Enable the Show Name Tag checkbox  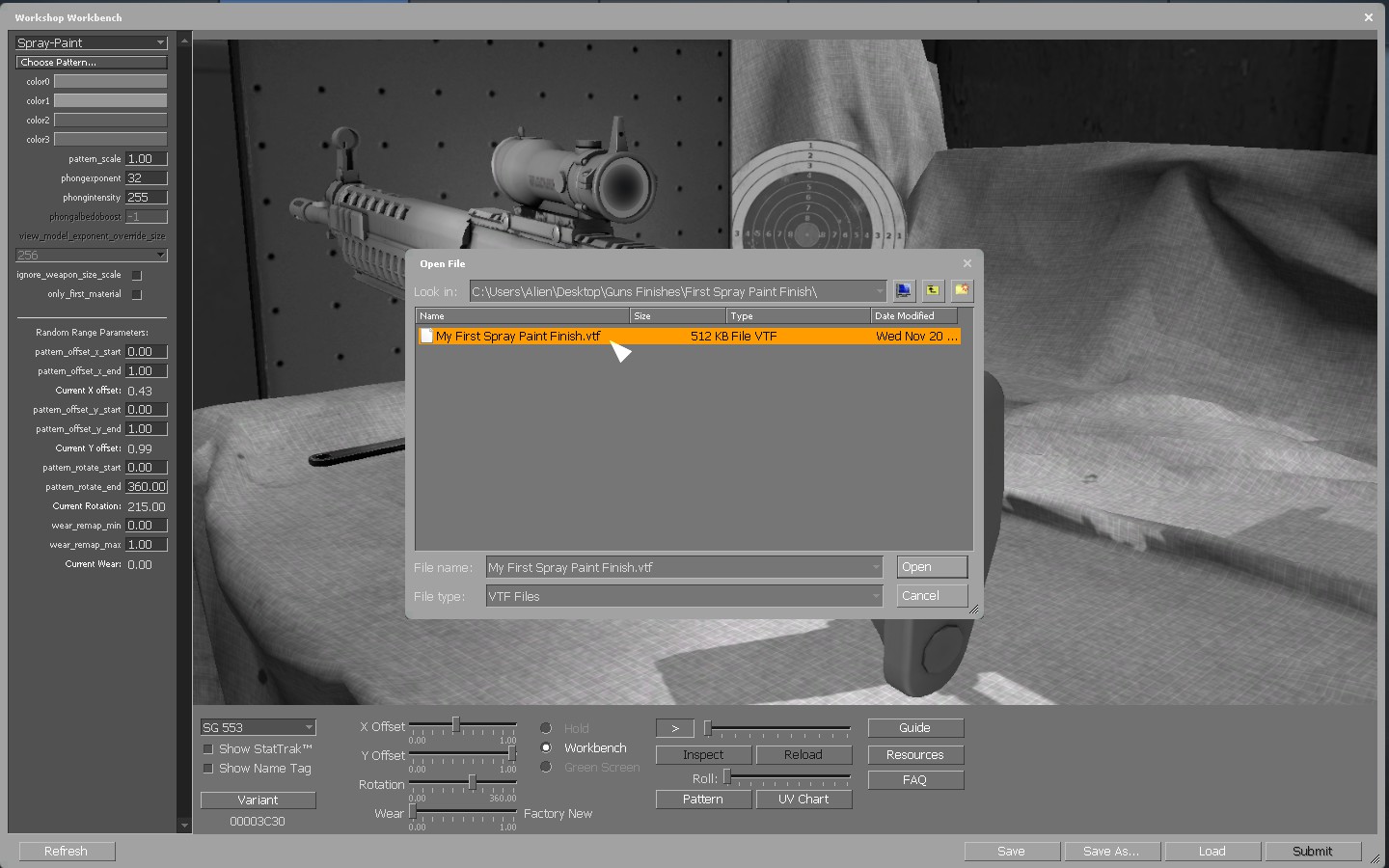207,769
